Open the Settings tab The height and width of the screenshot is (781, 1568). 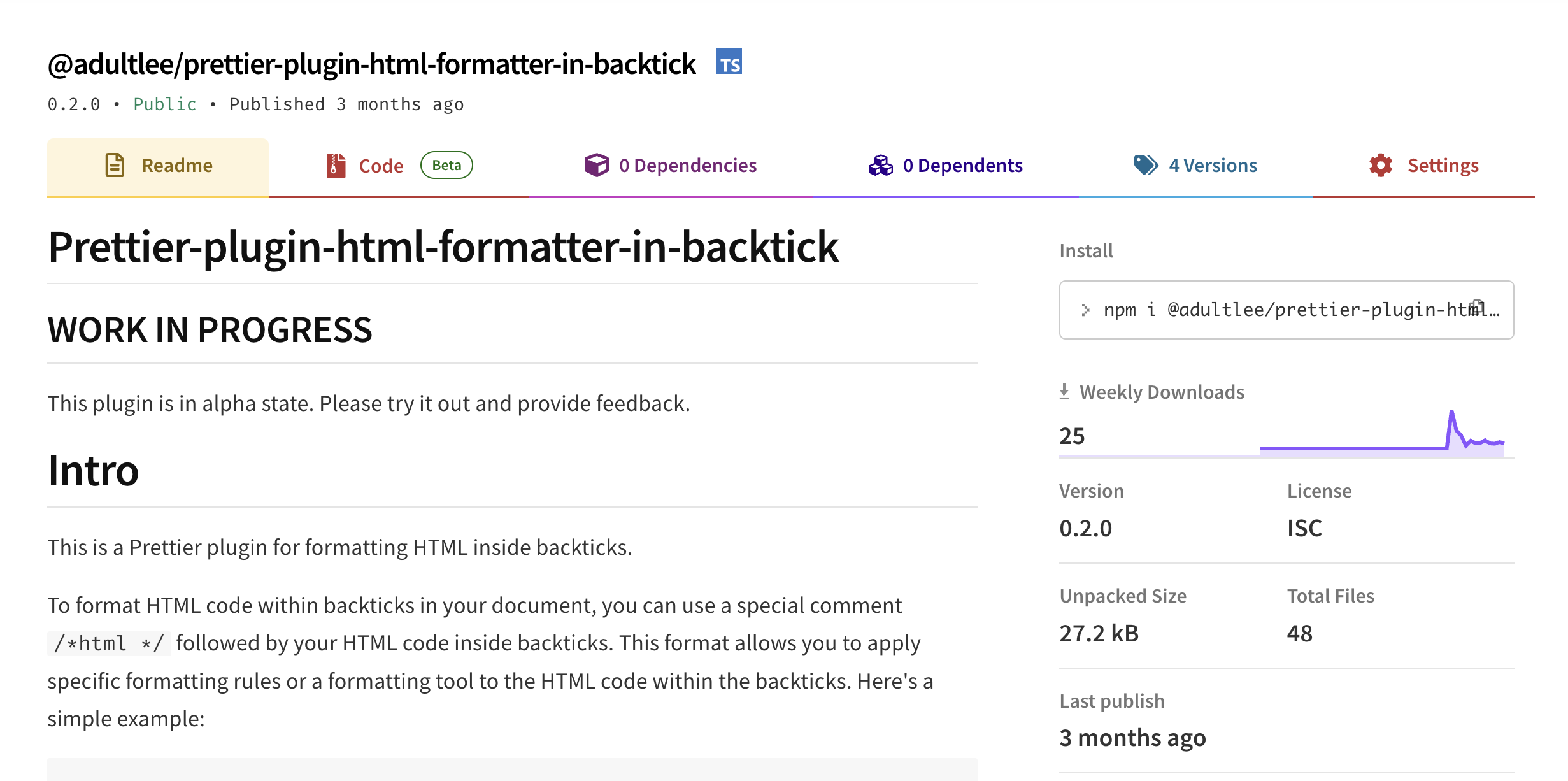point(1424,166)
